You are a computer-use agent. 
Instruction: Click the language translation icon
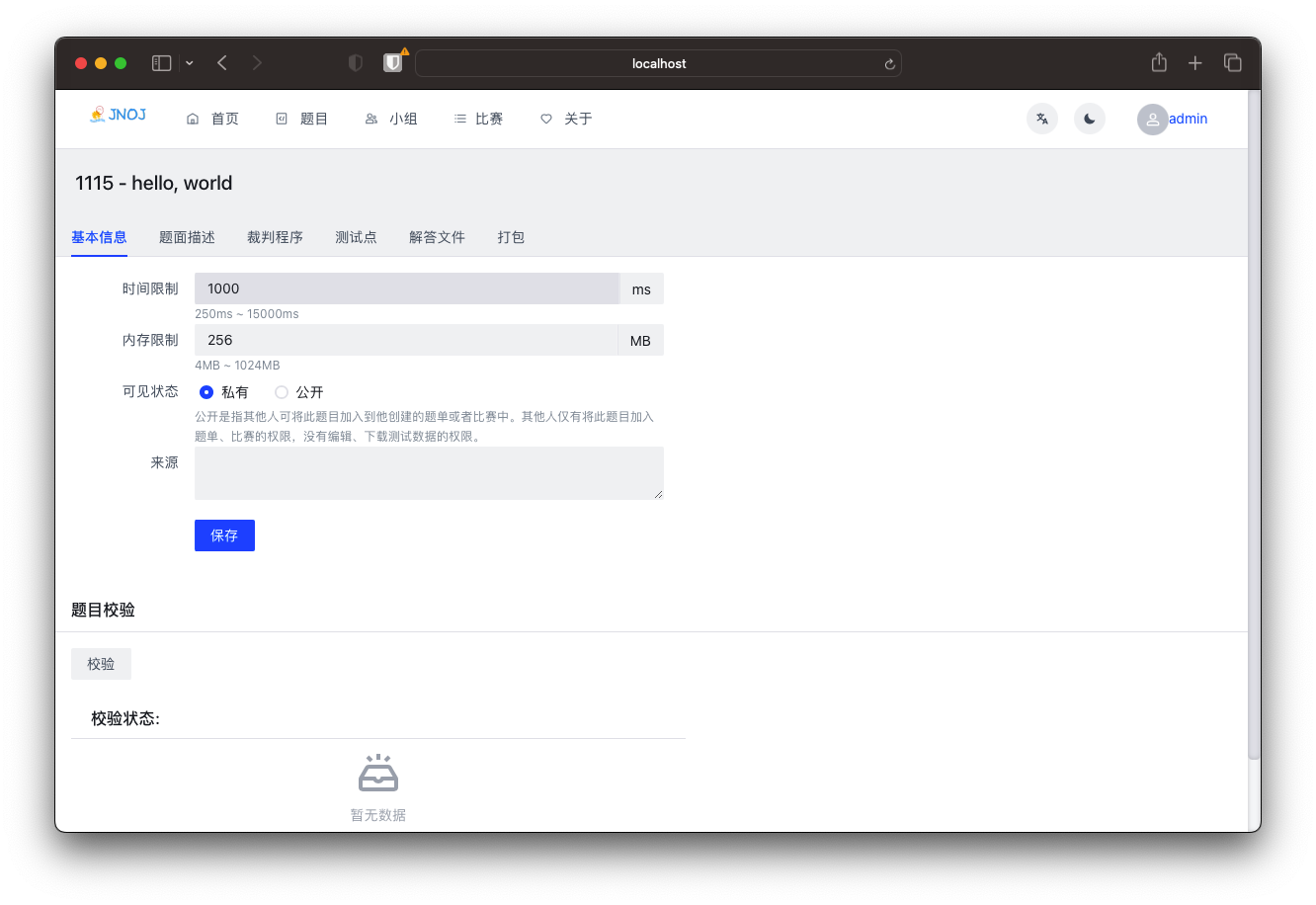point(1042,119)
